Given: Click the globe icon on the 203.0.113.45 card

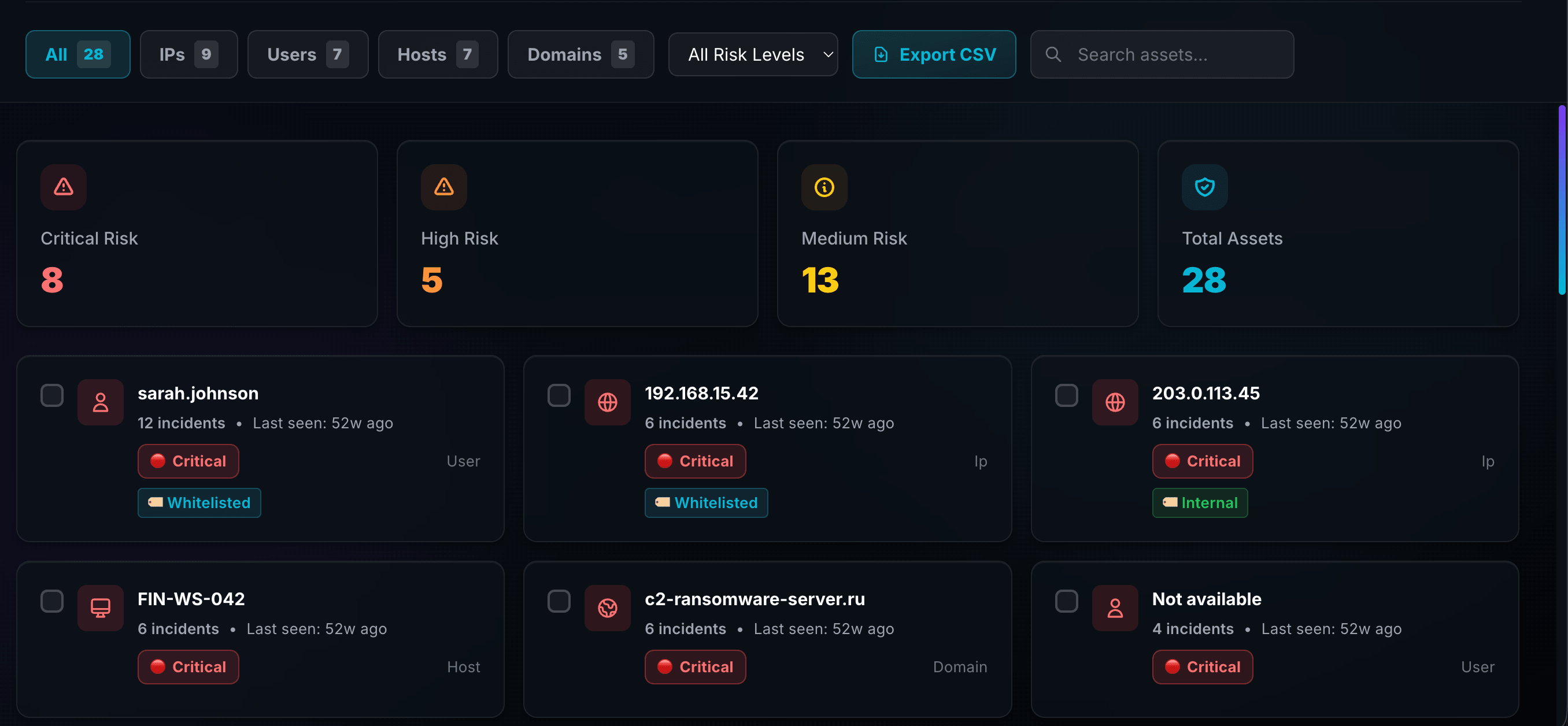Looking at the screenshot, I should 1115,402.
